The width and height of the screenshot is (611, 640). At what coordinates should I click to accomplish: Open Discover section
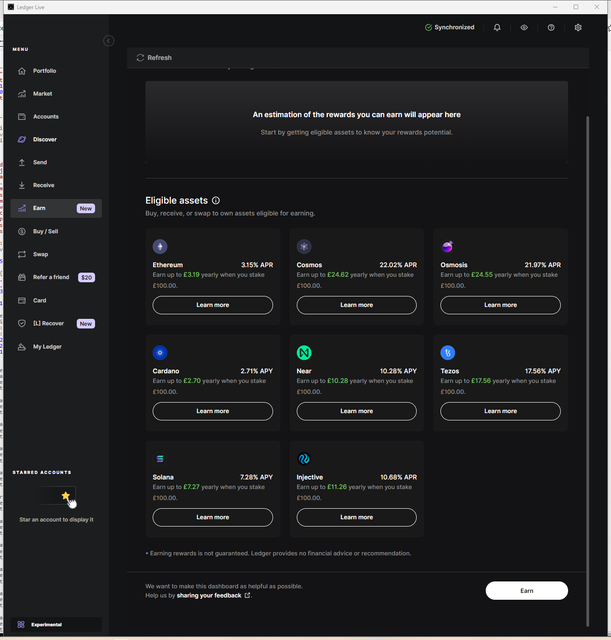click(x=56, y=139)
